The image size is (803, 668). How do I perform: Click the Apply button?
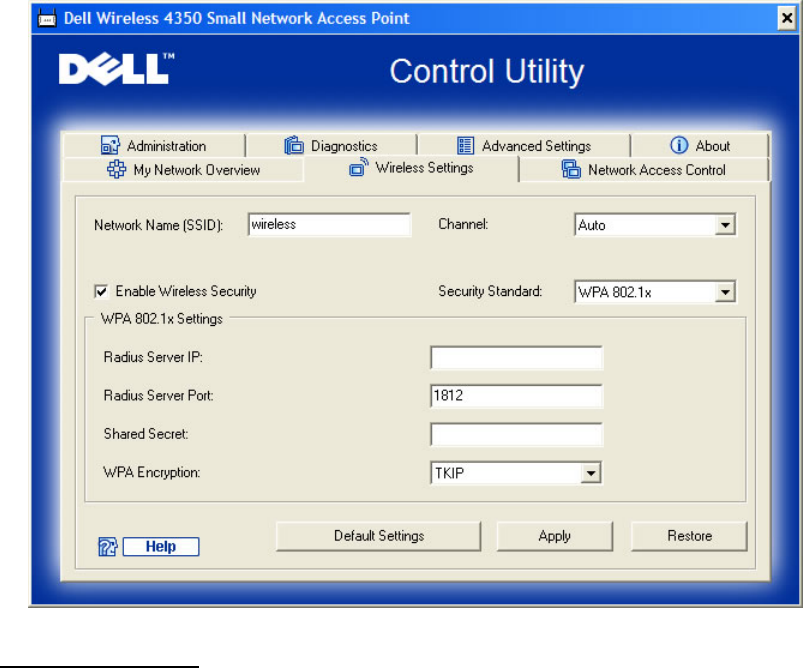(555, 536)
